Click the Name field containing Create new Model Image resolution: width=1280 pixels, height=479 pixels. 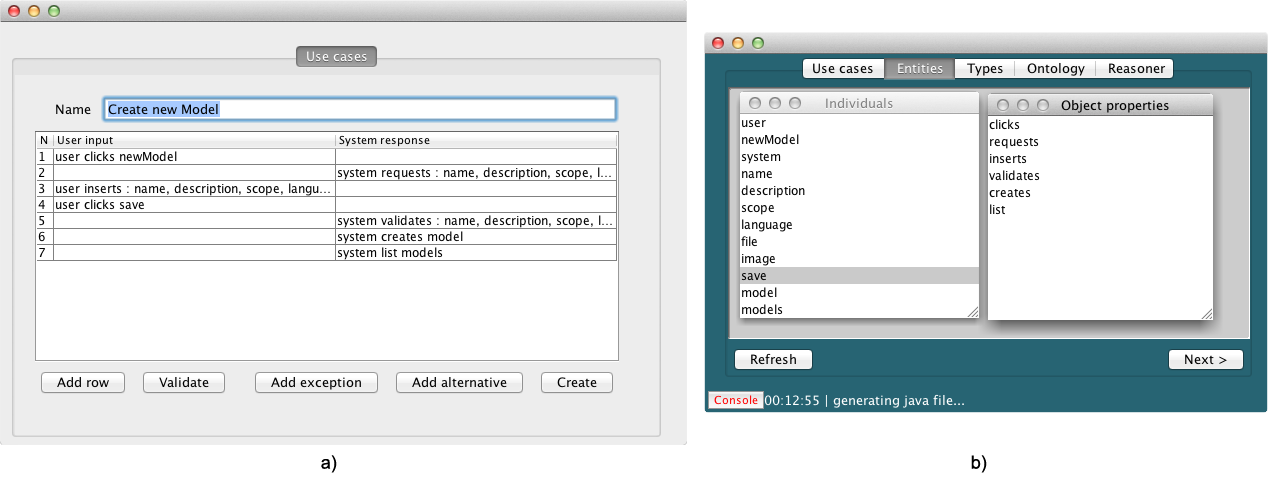[359, 109]
